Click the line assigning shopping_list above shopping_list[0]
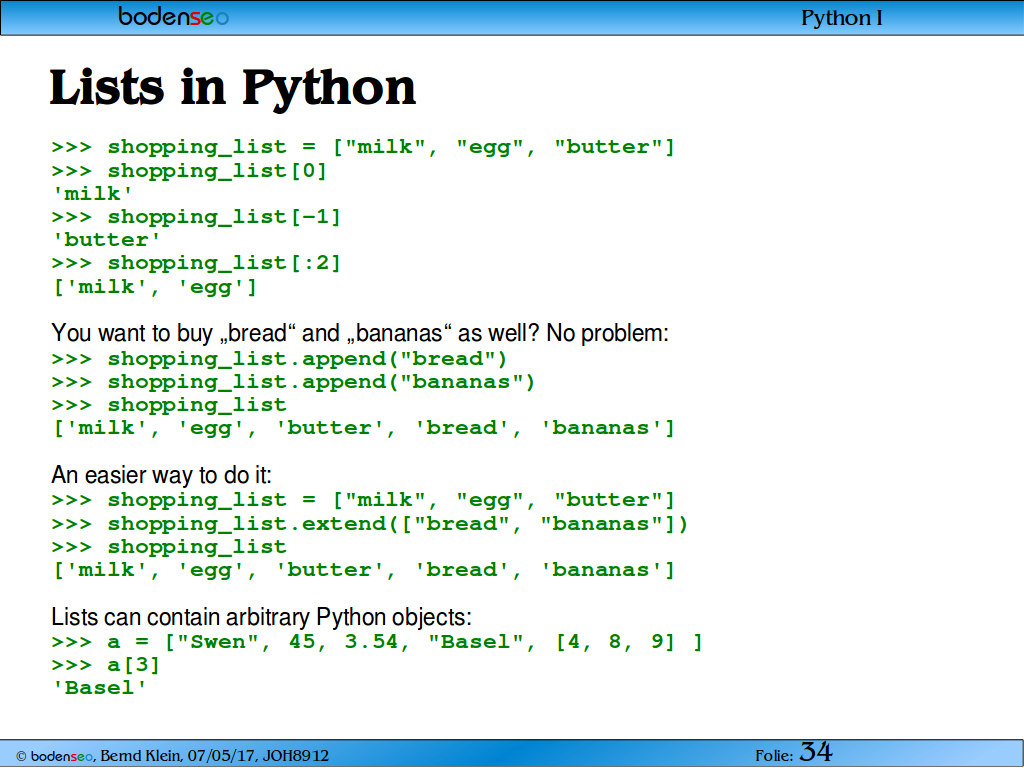The image size is (1024, 768). [363, 148]
